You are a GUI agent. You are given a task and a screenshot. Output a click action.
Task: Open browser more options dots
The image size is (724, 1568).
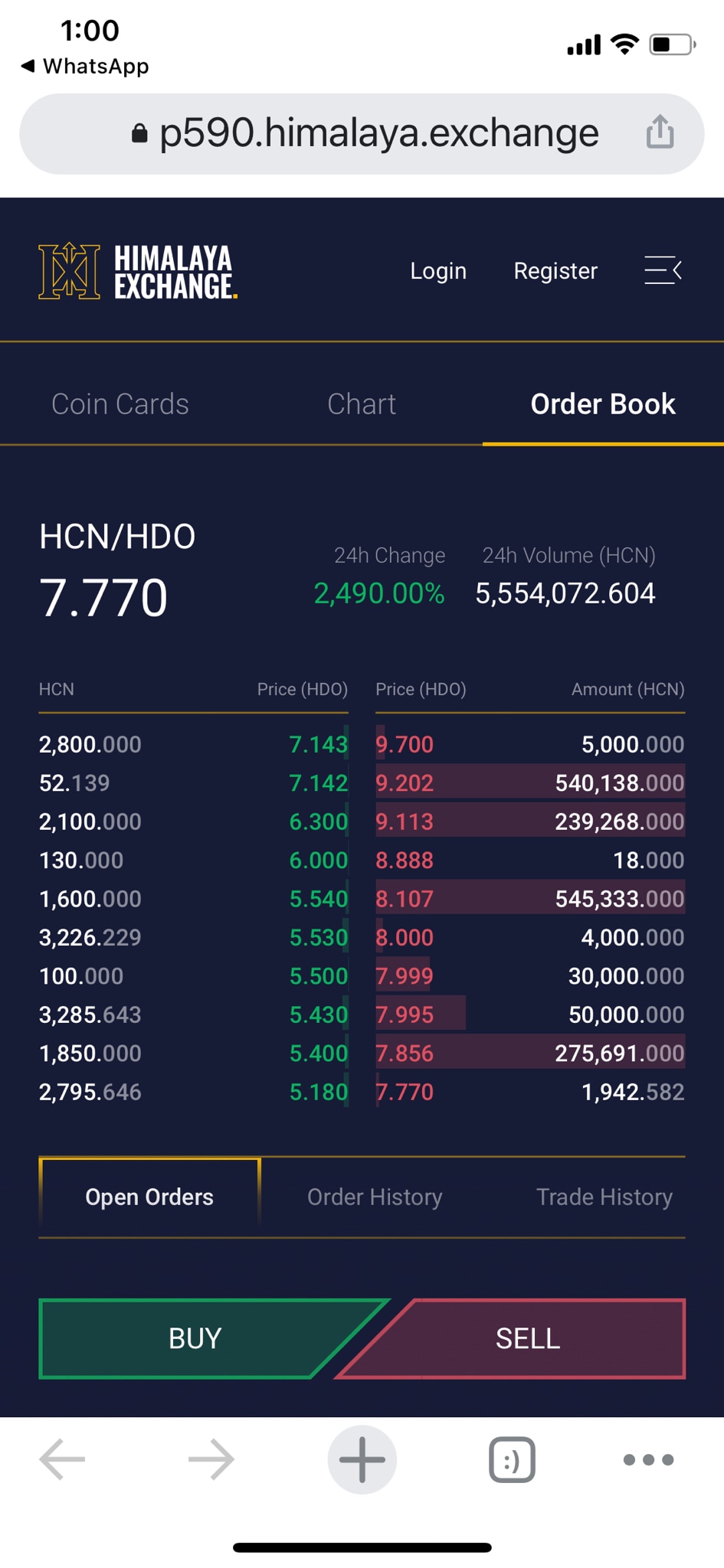pyautogui.click(x=648, y=1459)
